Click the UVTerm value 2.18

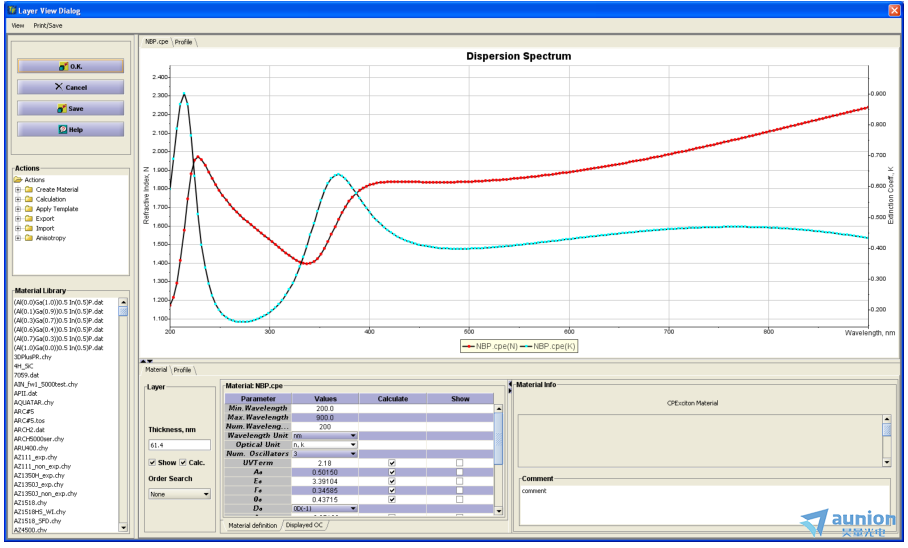coord(325,463)
